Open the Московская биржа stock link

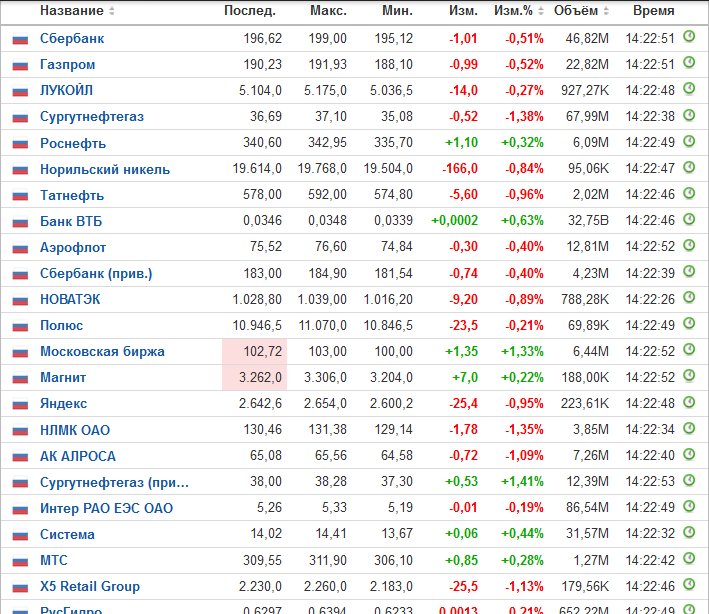tap(102, 351)
